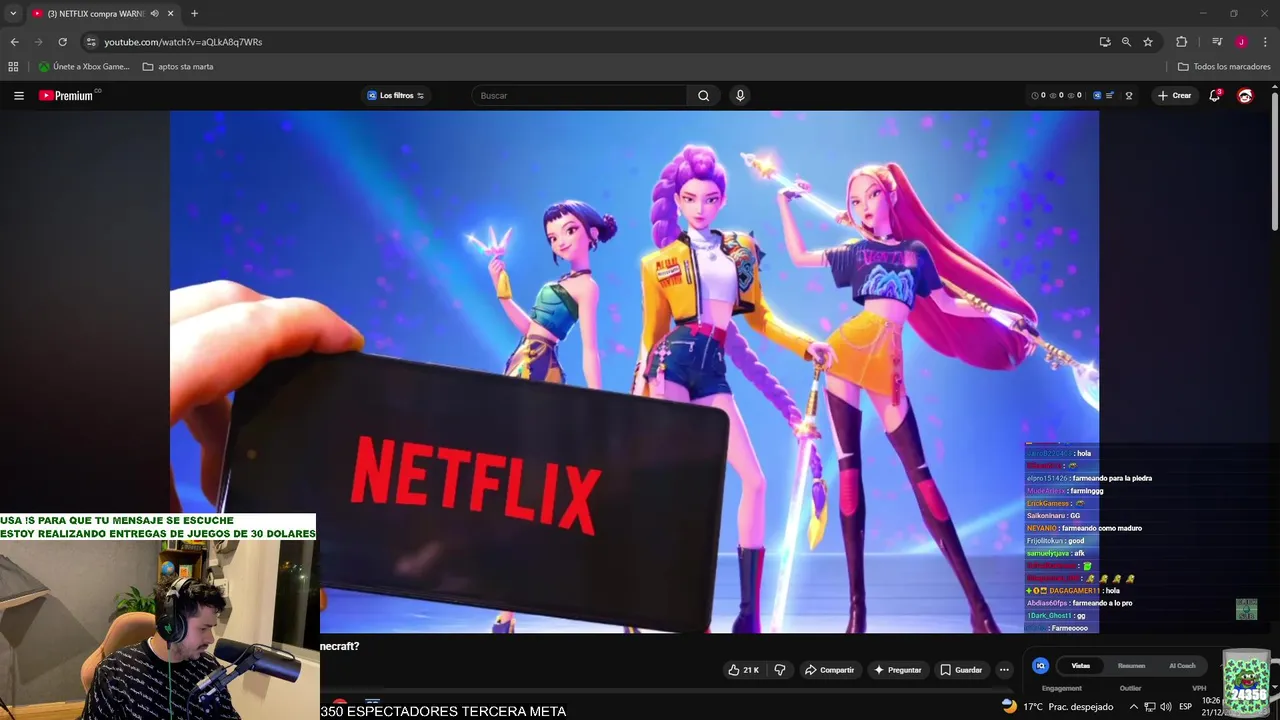Open the trophy icon in YouTube header
The height and width of the screenshot is (720, 1280).
[1129, 96]
